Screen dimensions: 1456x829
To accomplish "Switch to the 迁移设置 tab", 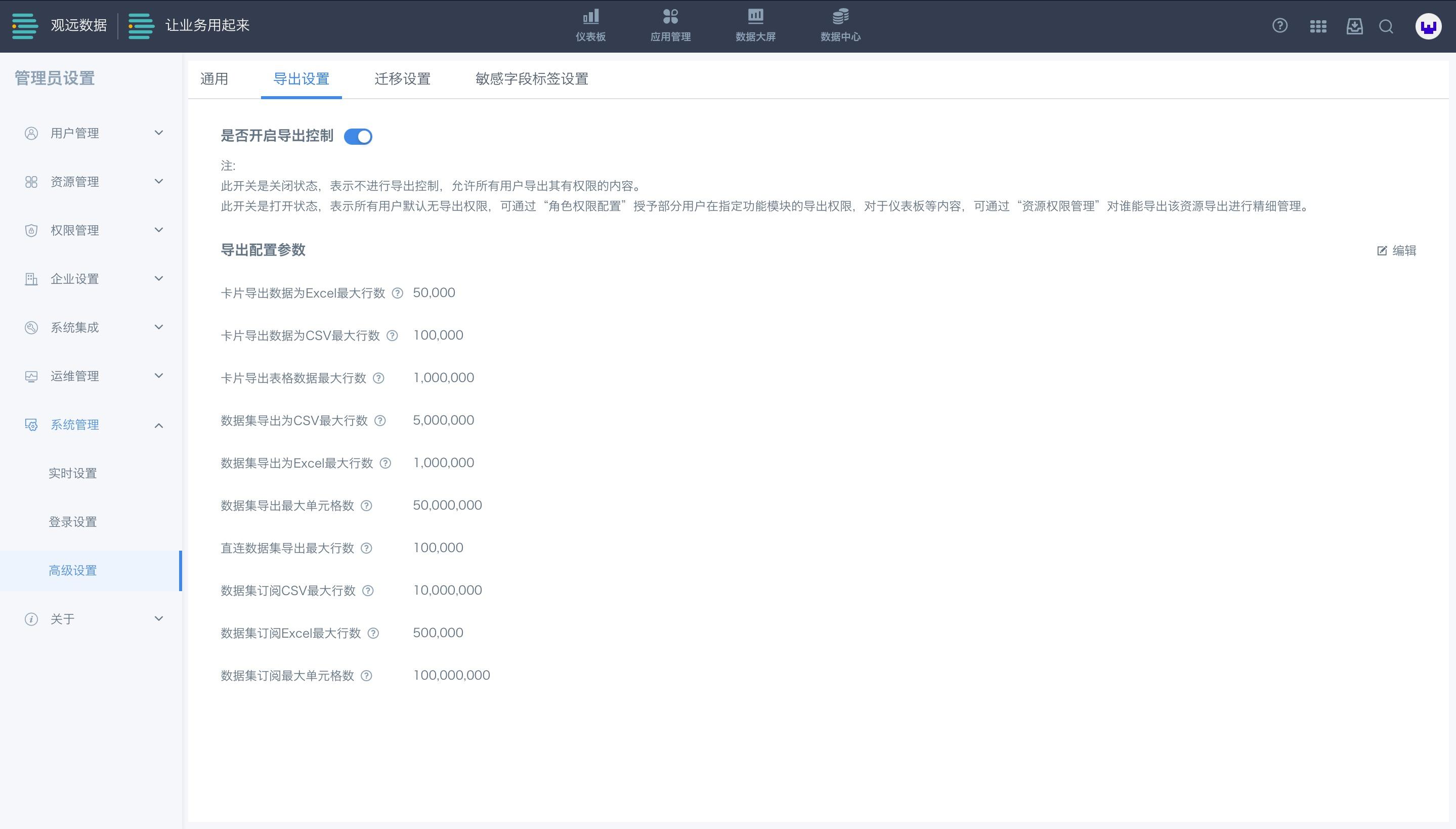I will (402, 79).
